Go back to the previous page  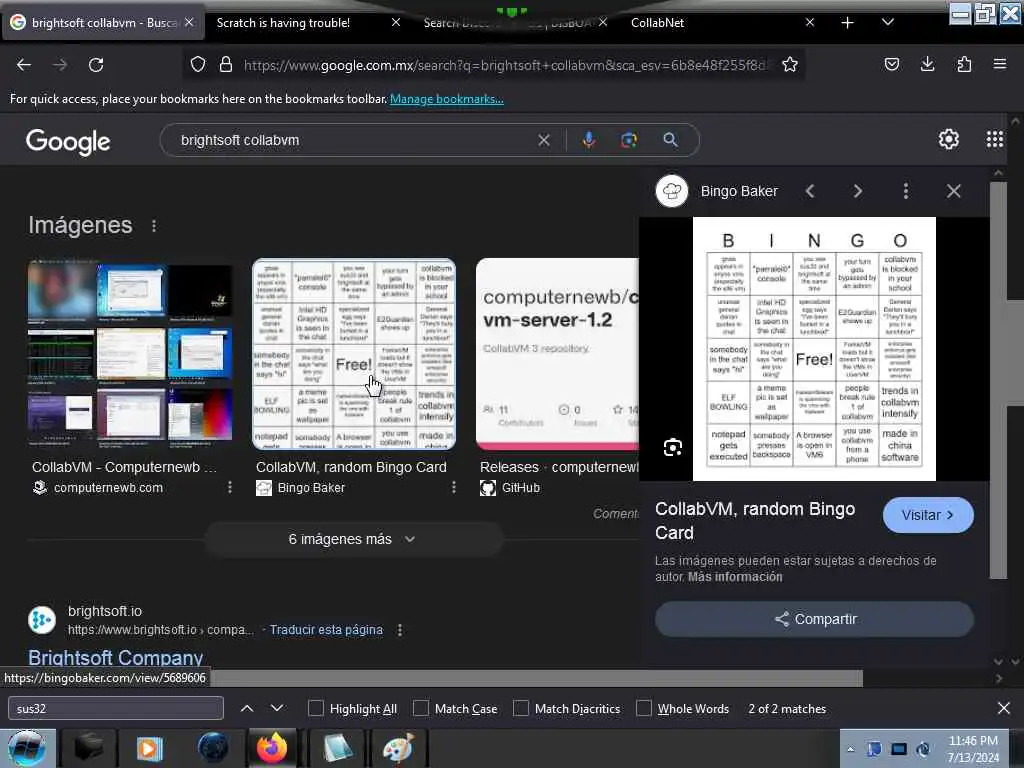tap(24, 65)
